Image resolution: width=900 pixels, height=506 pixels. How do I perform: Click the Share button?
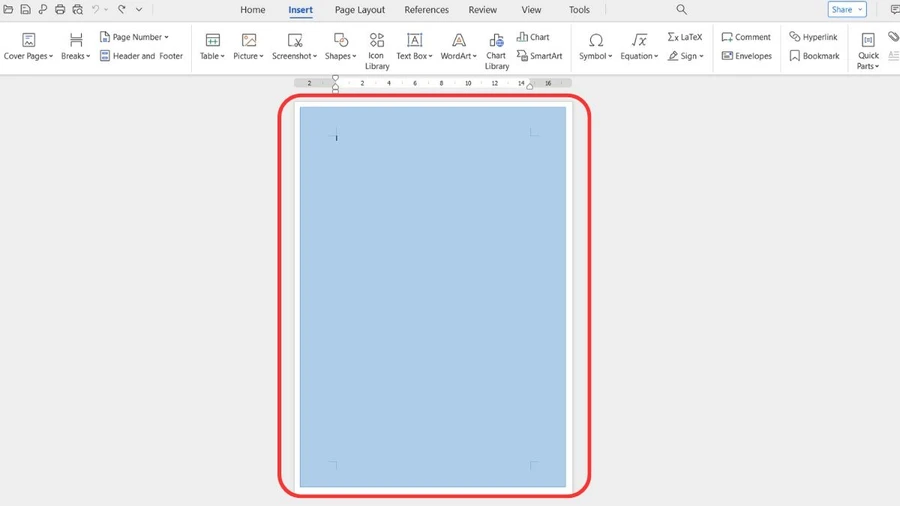(847, 9)
